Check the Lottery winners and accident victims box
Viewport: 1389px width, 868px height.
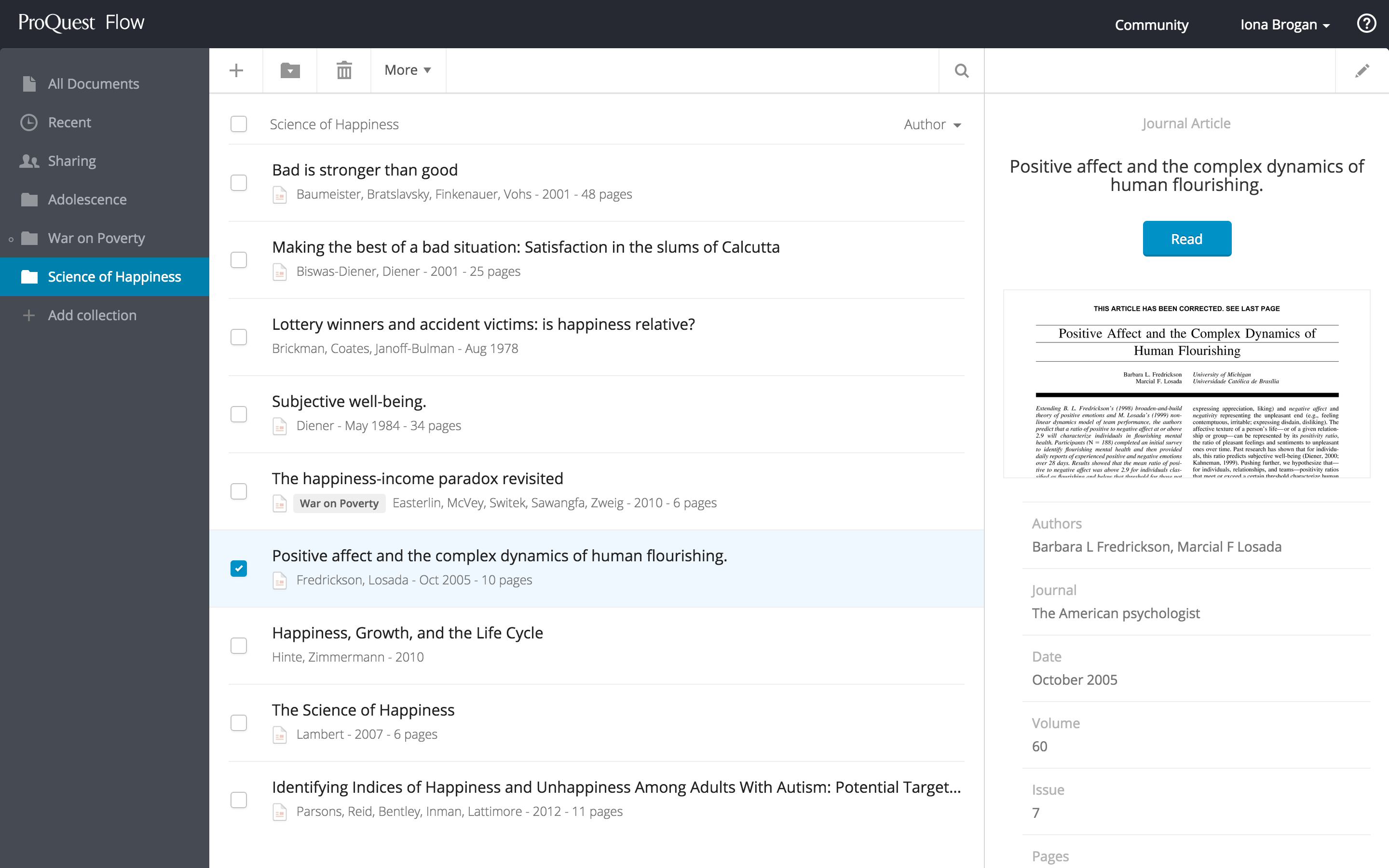238,337
